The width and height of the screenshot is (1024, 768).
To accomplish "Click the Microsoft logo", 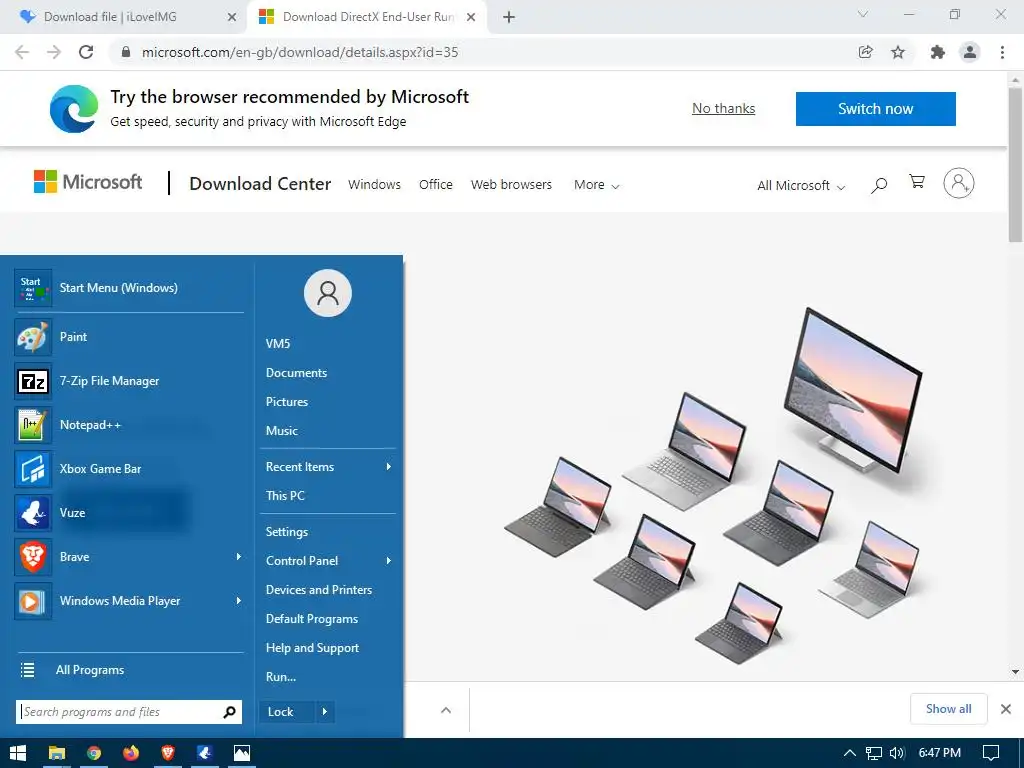I will click(x=88, y=182).
